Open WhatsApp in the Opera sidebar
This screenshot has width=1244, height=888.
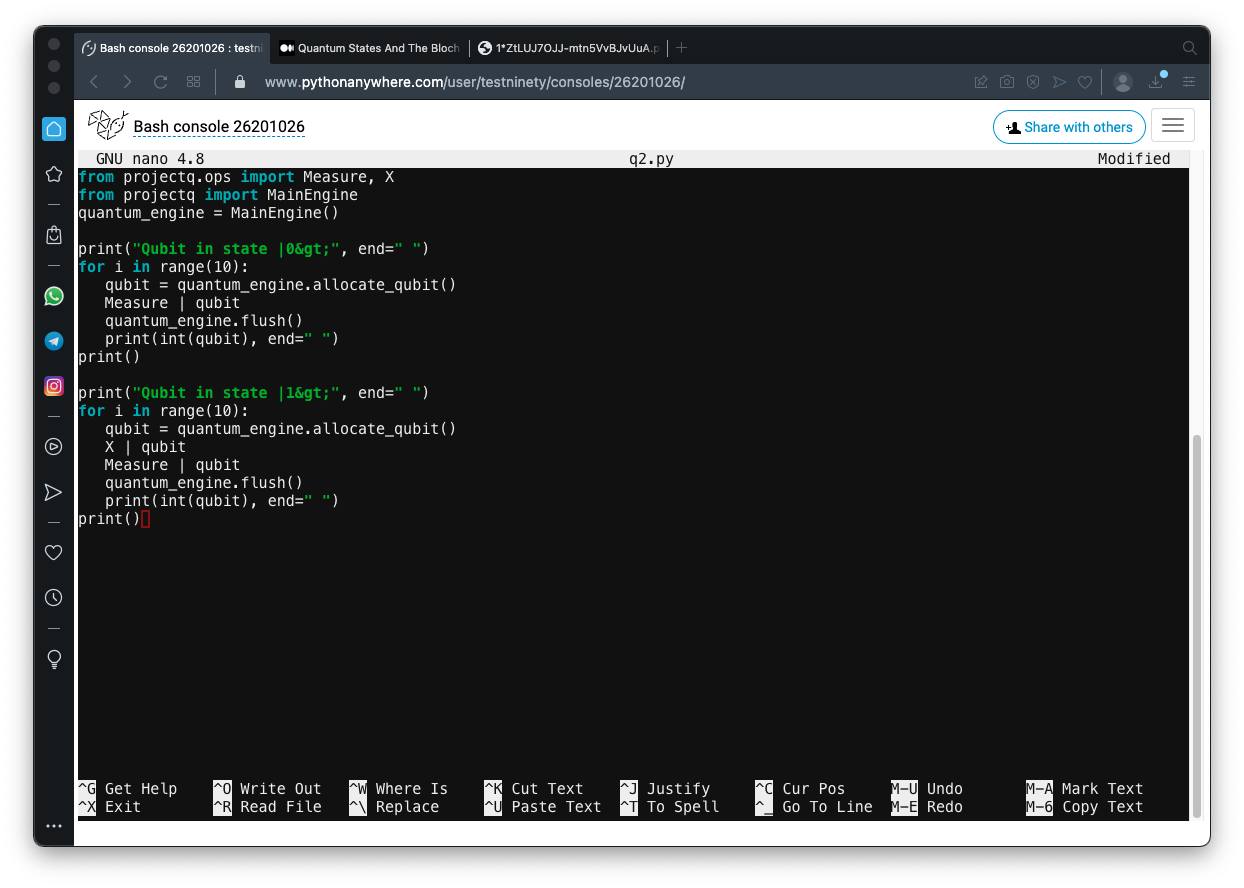(x=54, y=296)
